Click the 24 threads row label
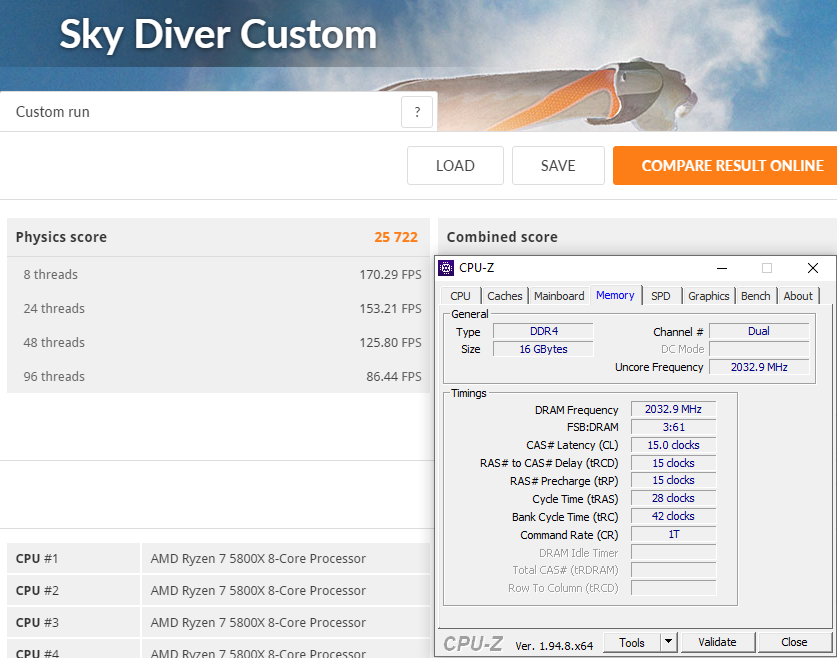This screenshot has width=837, height=658. 54,309
